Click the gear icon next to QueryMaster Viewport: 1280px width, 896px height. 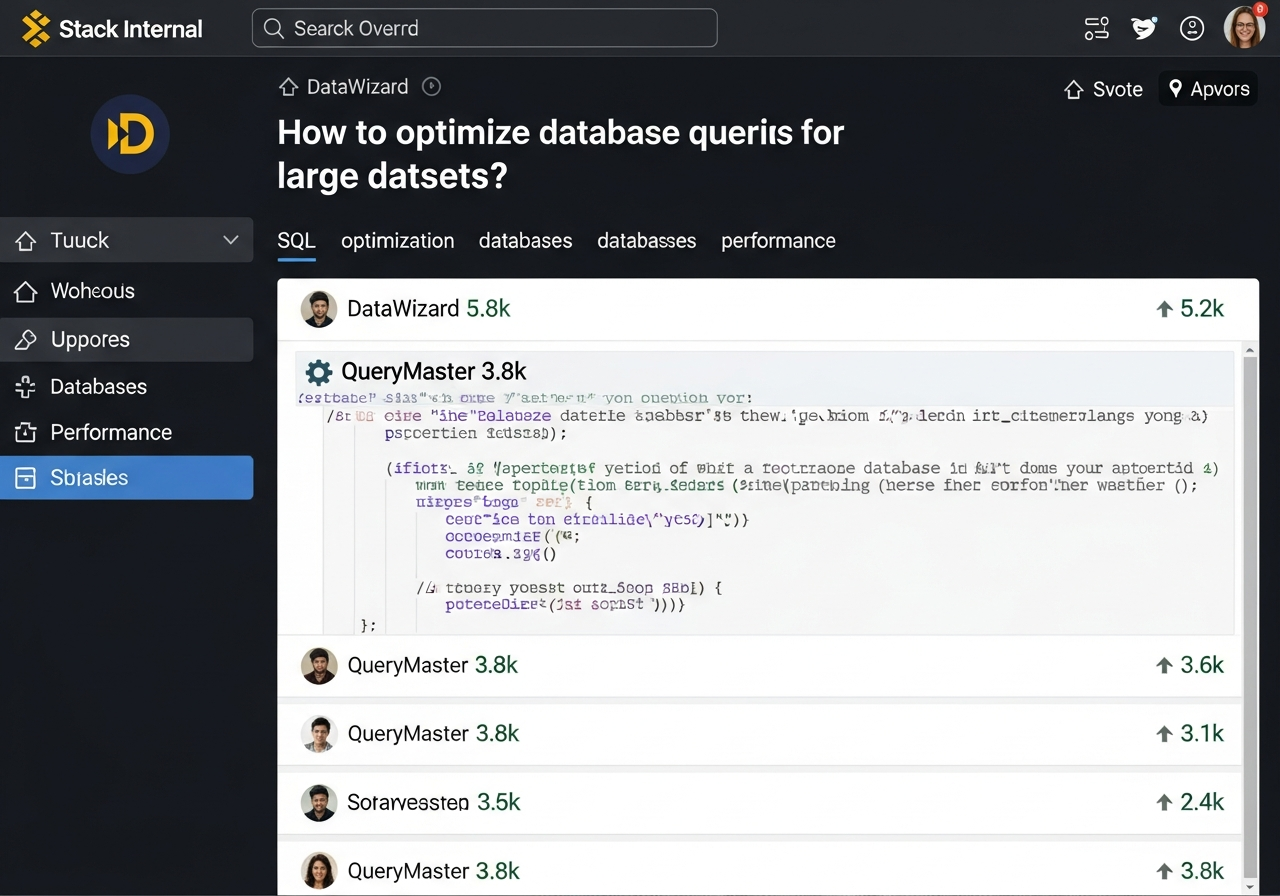318,371
